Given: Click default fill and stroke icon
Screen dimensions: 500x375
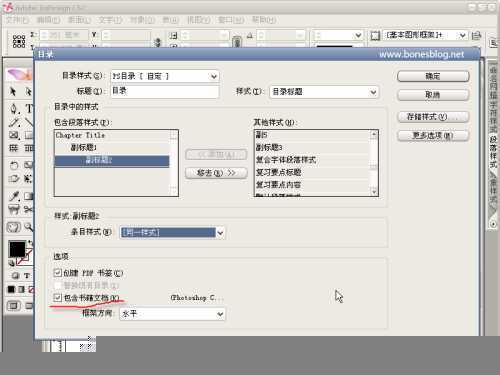Looking at the screenshot, I should [12, 263].
